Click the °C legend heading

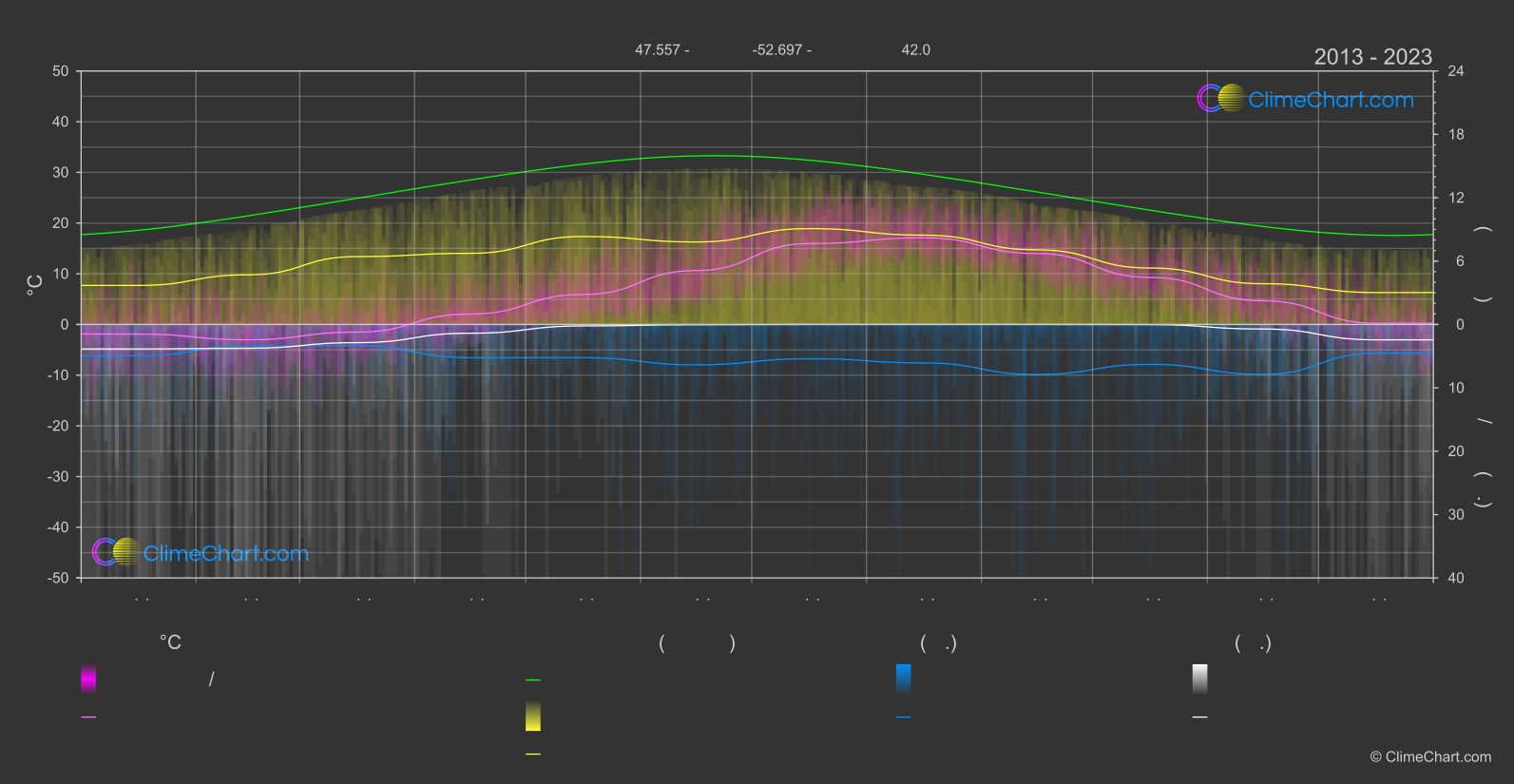tap(170, 642)
